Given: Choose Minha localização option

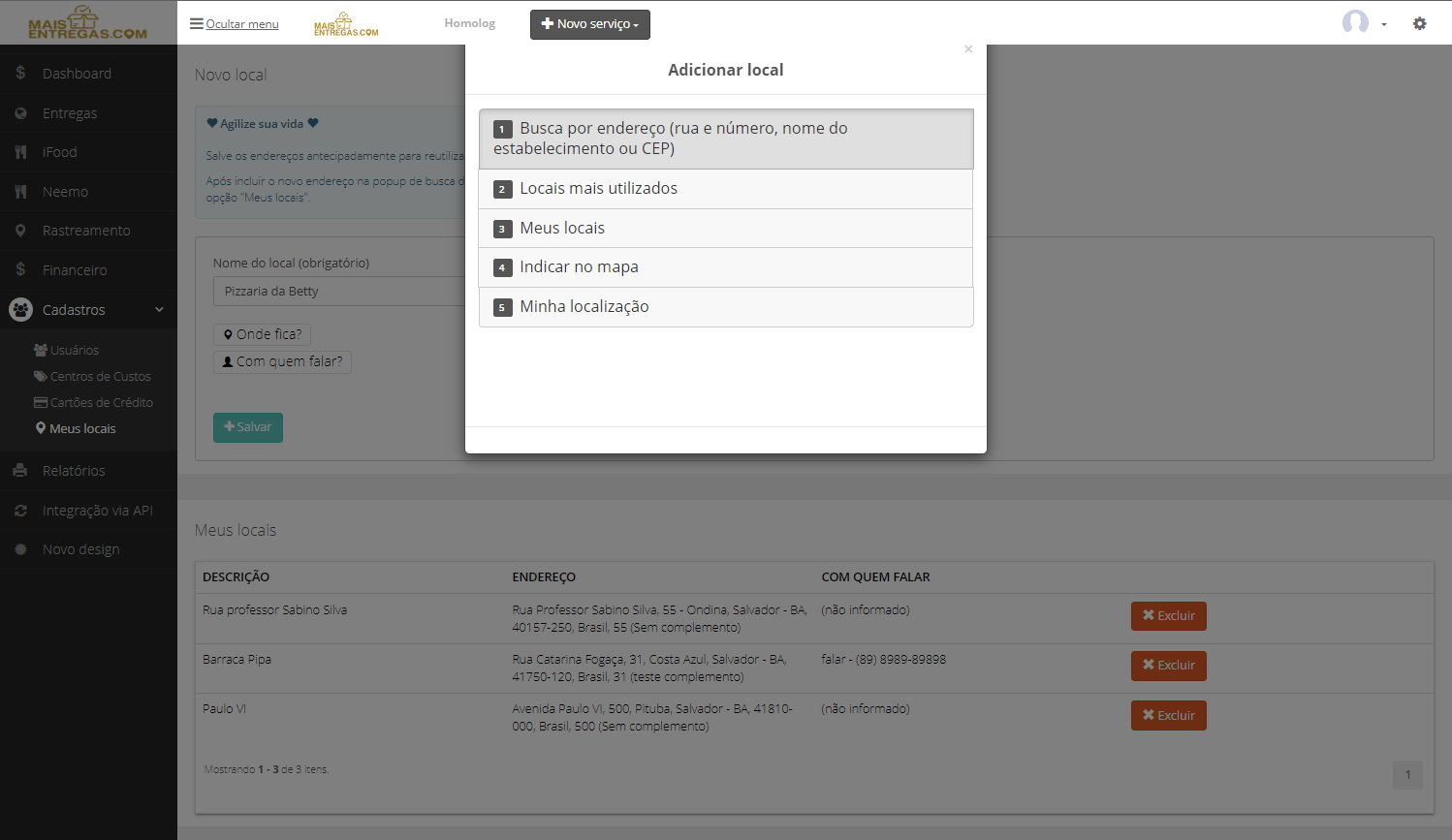Looking at the screenshot, I should [726, 307].
